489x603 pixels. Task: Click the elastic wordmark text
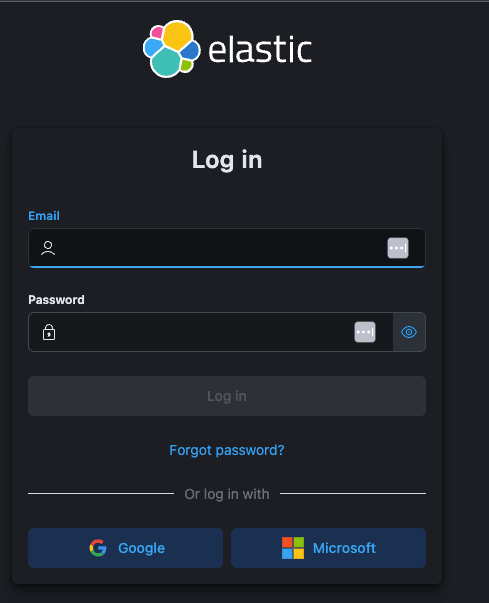pos(260,49)
